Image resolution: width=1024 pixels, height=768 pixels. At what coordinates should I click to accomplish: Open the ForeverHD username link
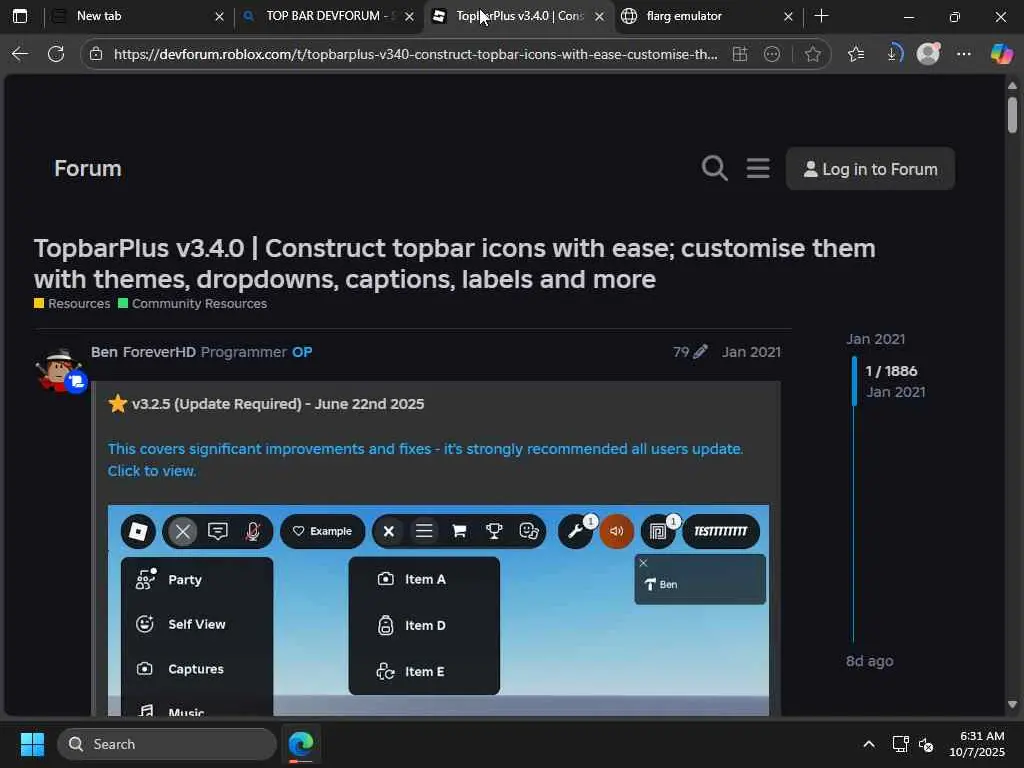point(159,352)
